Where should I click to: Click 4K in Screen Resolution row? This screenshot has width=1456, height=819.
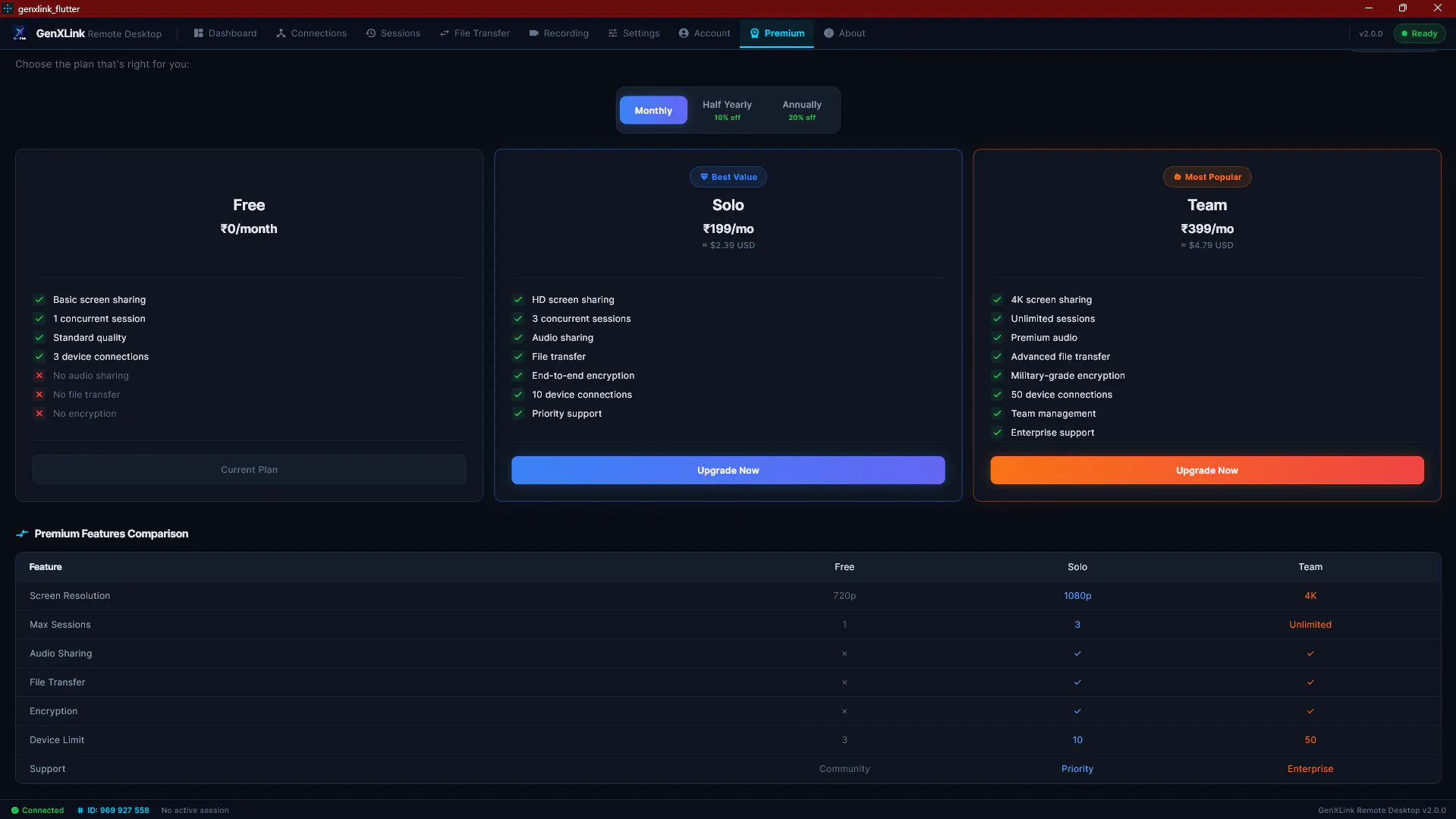tap(1310, 596)
